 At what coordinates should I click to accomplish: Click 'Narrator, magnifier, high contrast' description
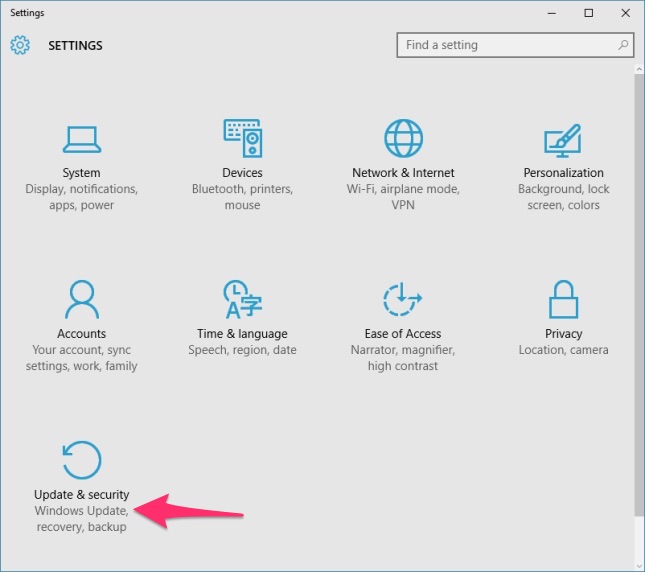[x=403, y=357]
